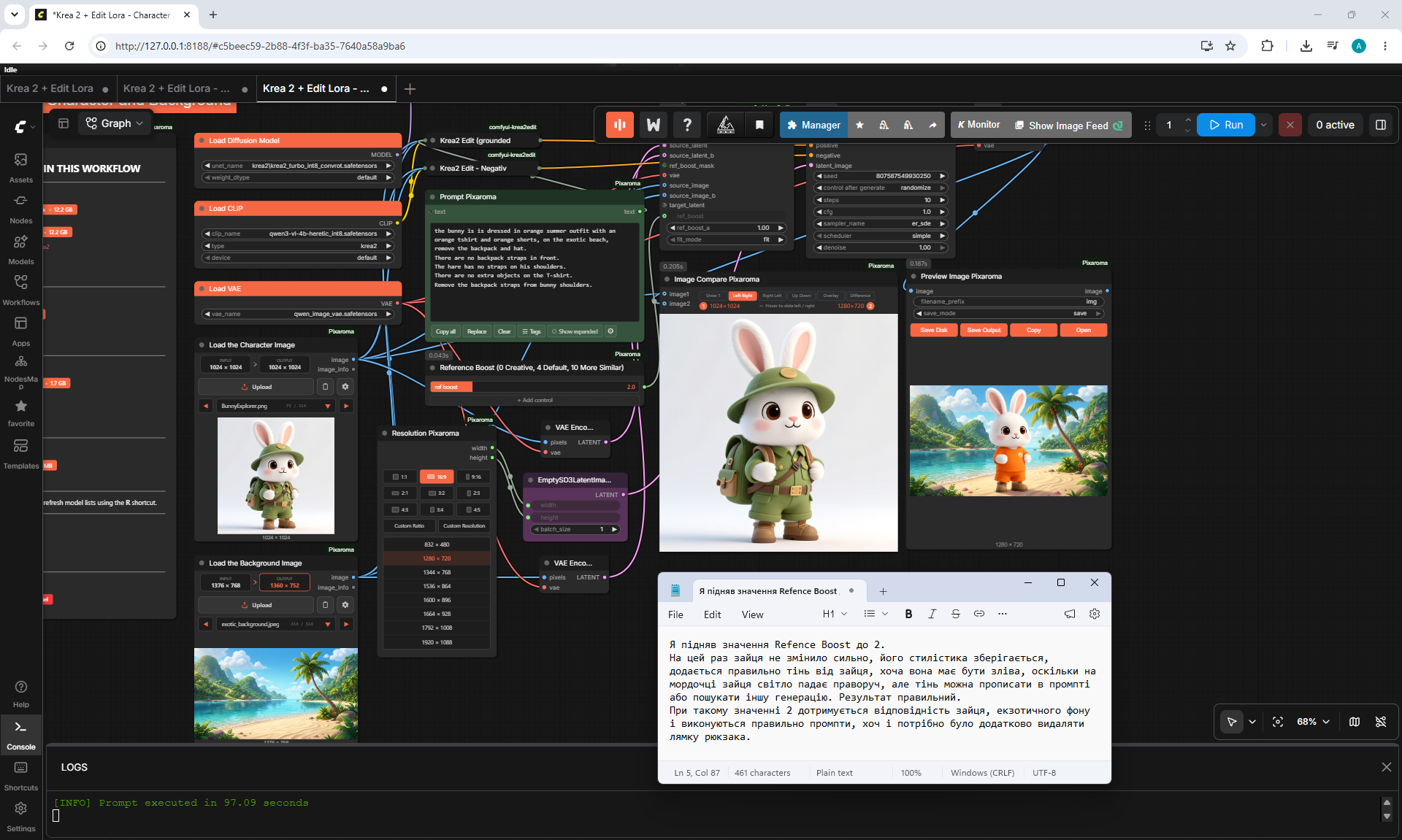1402x840 pixels.
Task: Toggle link visibility in canvas controls
Action: coord(1381,722)
